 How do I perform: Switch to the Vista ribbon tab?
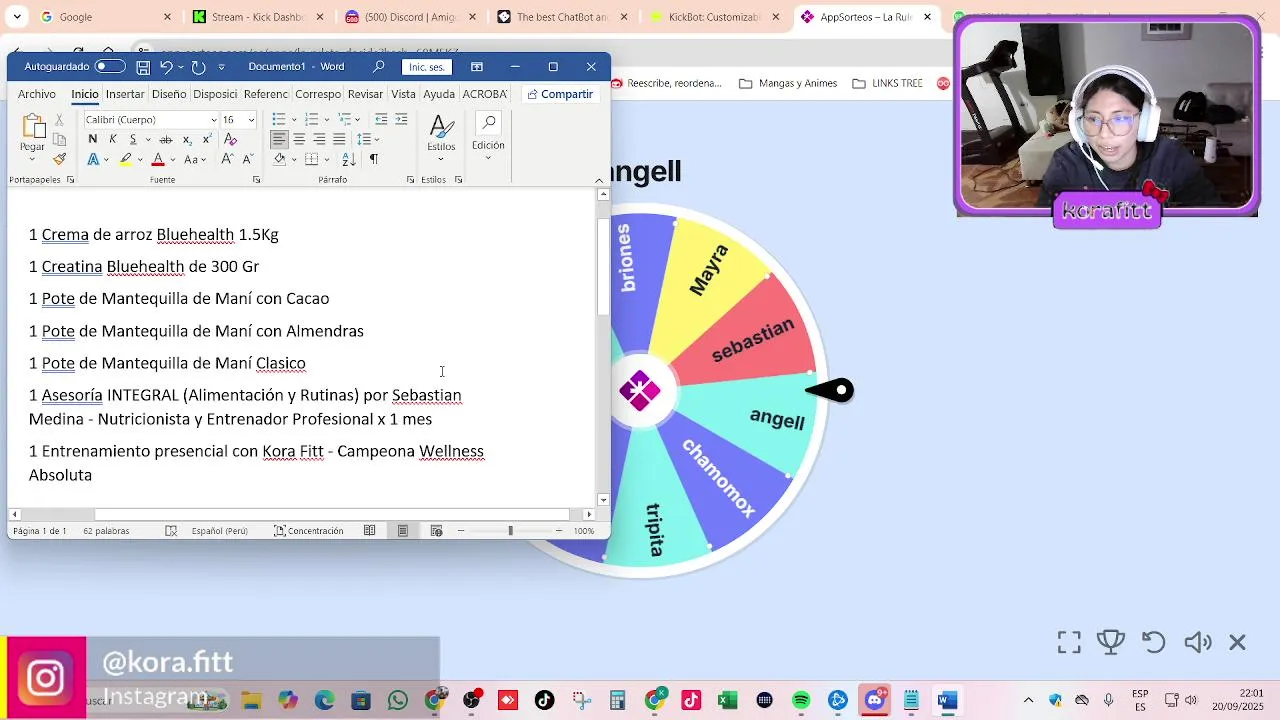point(403,94)
